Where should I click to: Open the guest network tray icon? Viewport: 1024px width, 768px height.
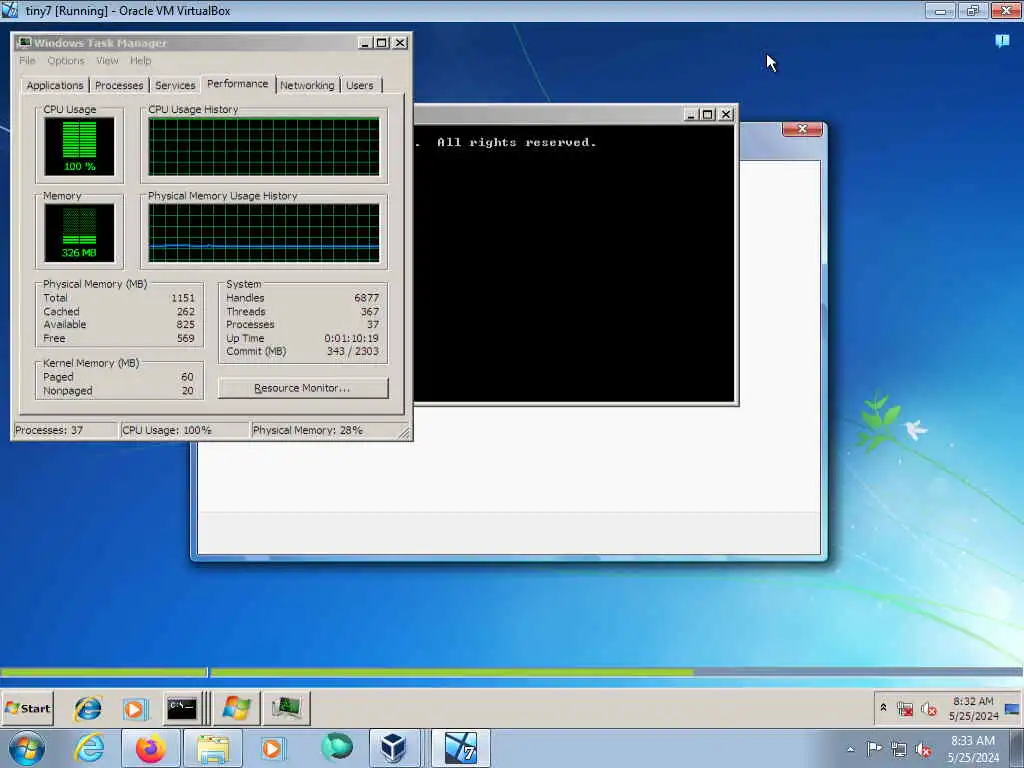pyautogui.click(x=904, y=709)
